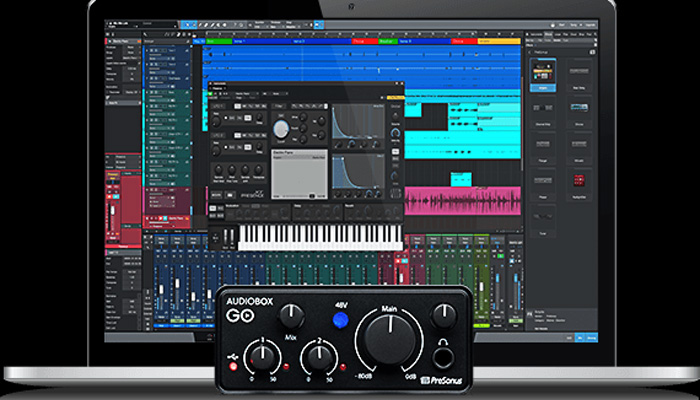Select the pink audio waveform clip
The width and height of the screenshot is (700, 400).
(x=462, y=199)
